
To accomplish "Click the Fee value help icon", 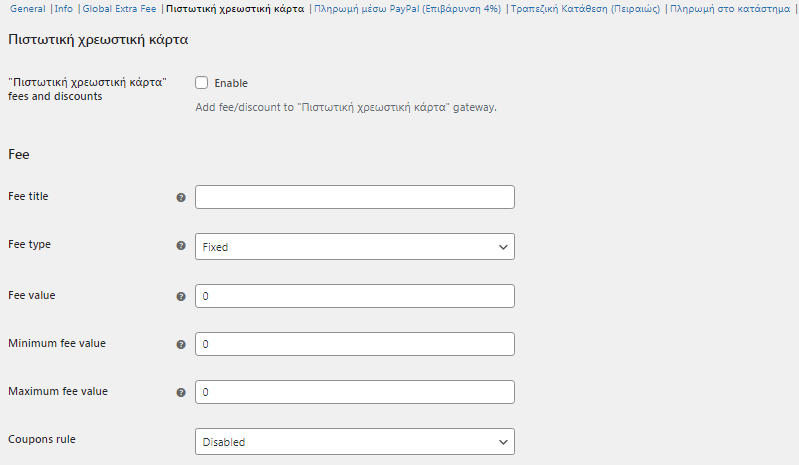I will click(181, 296).
